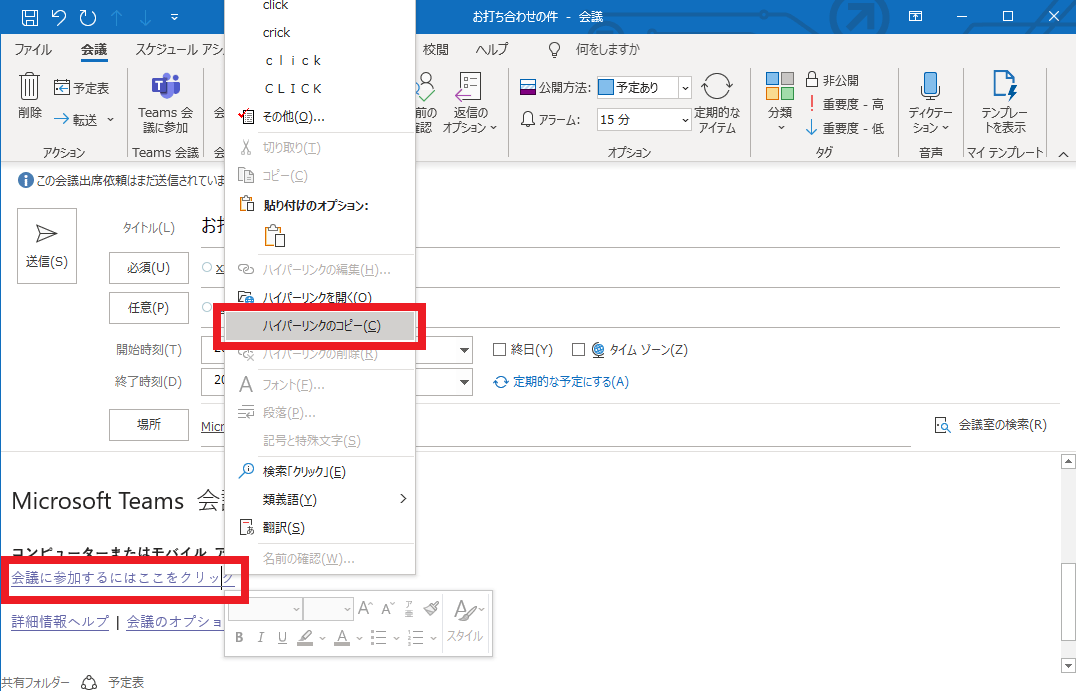1076x691 pixels.
Task: Toggle italic in the mini toolbar
Action: (260, 638)
